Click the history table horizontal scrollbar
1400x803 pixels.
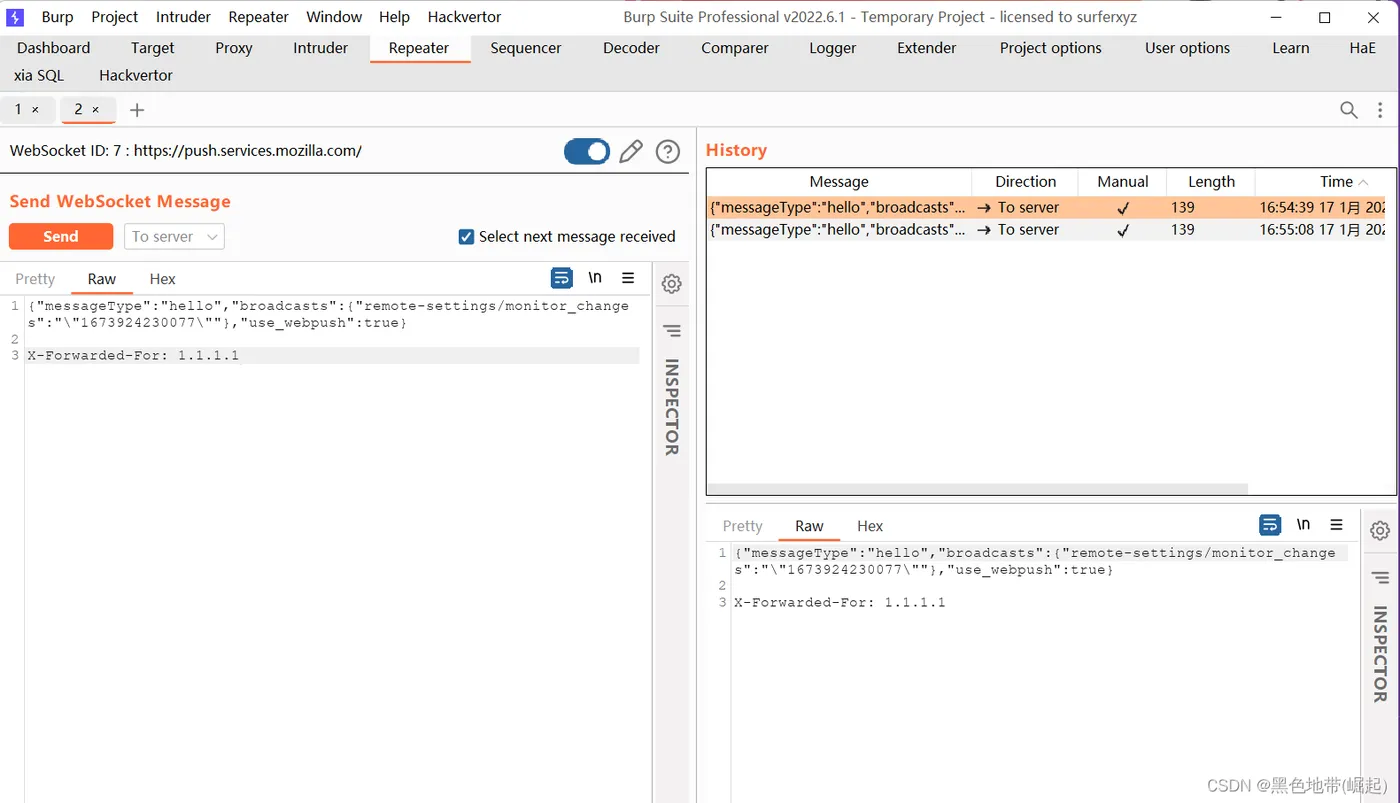(x=978, y=489)
